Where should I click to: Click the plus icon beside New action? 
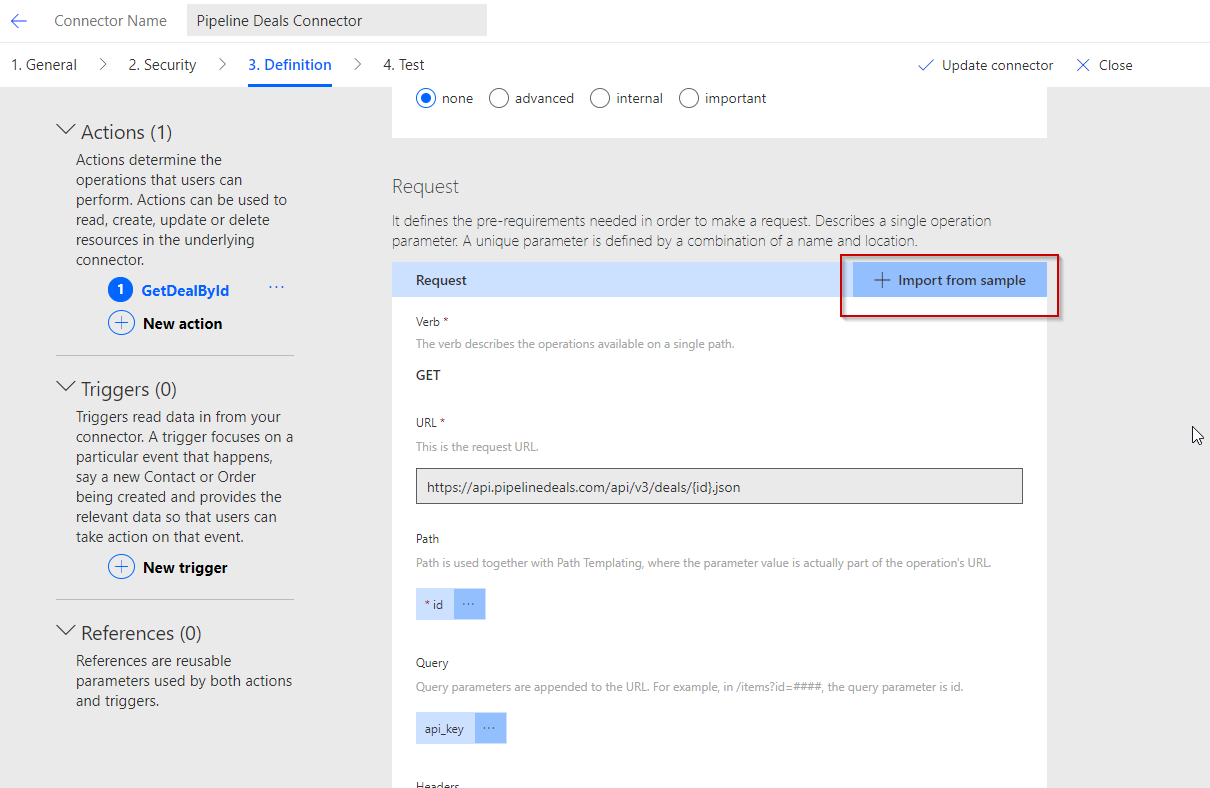(121, 323)
